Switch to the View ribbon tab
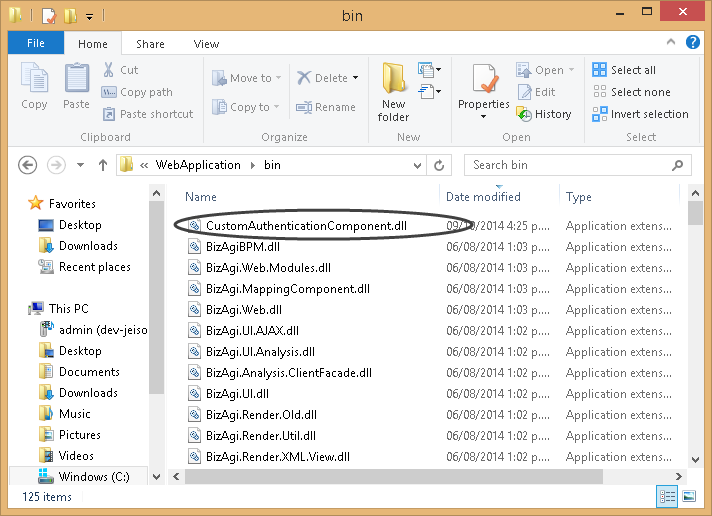The image size is (712, 516). 206,44
